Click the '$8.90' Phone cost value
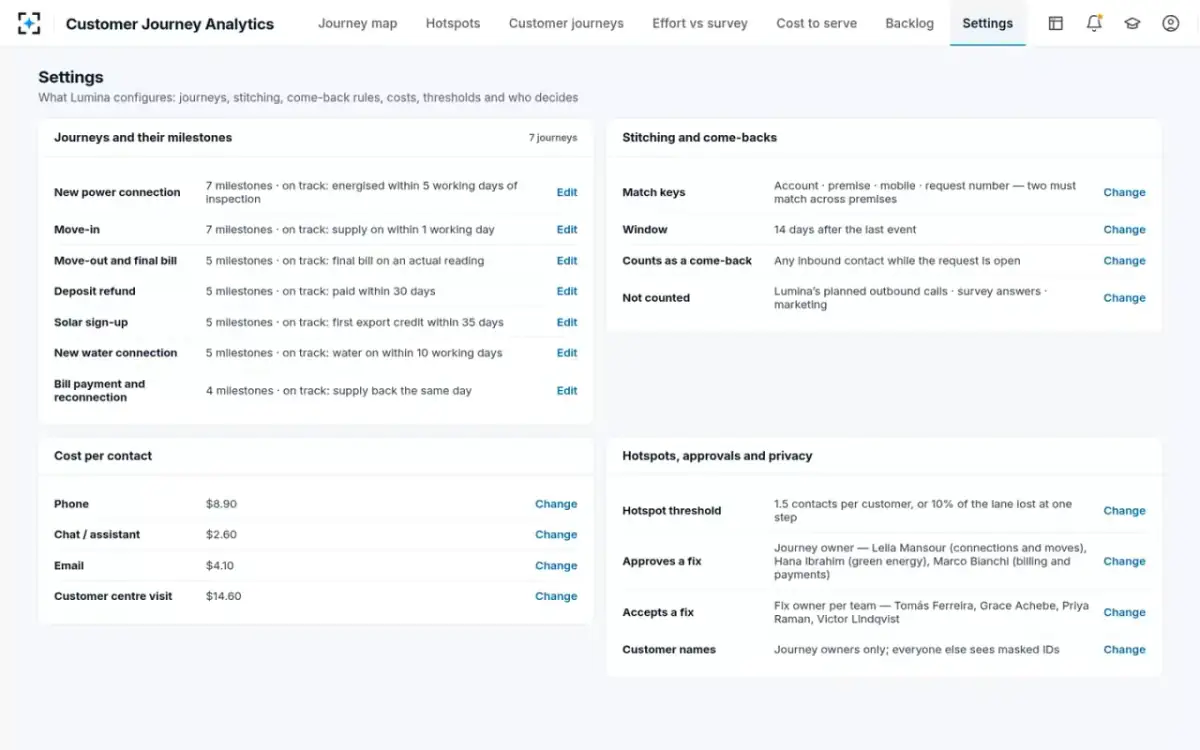Image resolution: width=1200 pixels, height=750 pixels. coord(221,504)
